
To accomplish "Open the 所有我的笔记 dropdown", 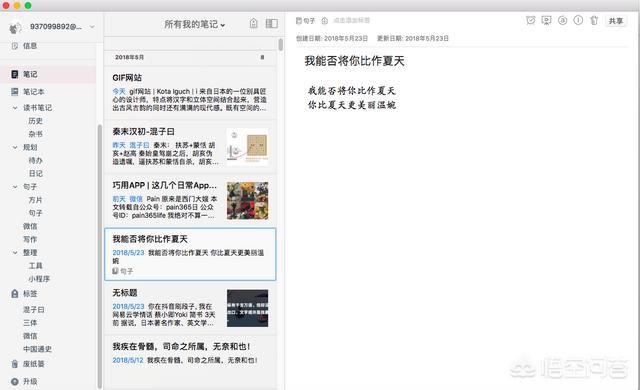I will coord(195,24).
